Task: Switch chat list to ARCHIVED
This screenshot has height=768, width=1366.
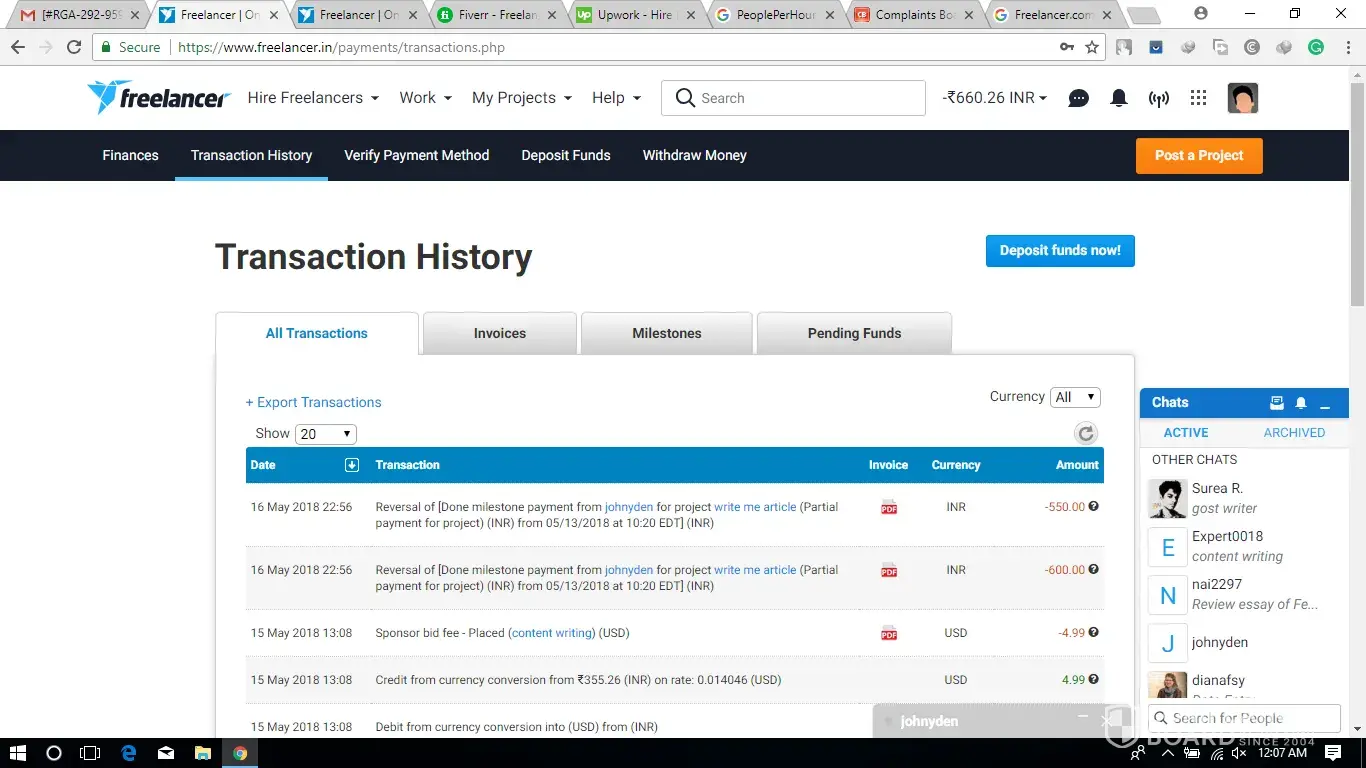Action: [1293, 433]
